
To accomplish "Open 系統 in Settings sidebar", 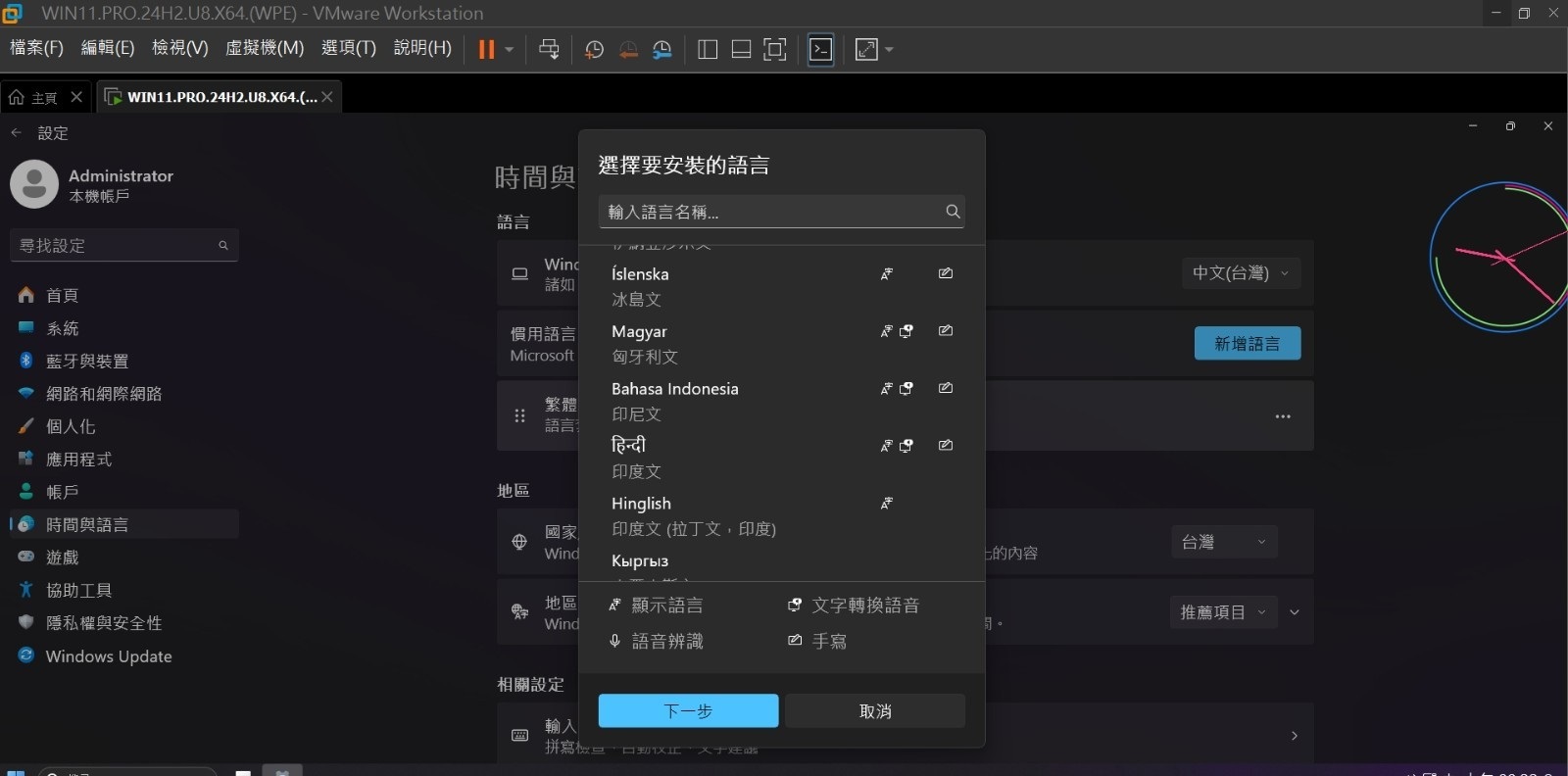I will (x=62, y=328).
